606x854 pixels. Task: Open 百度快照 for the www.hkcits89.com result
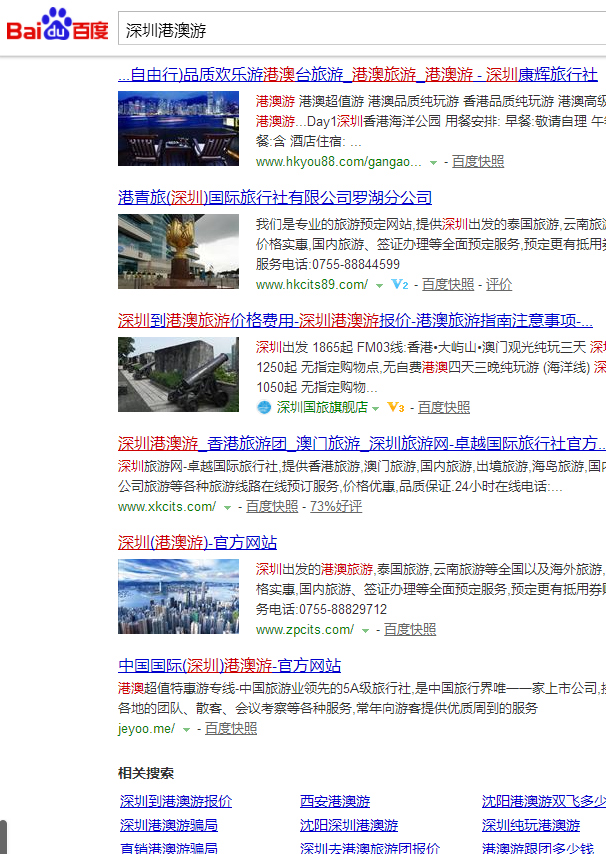(x=448, y=284)
